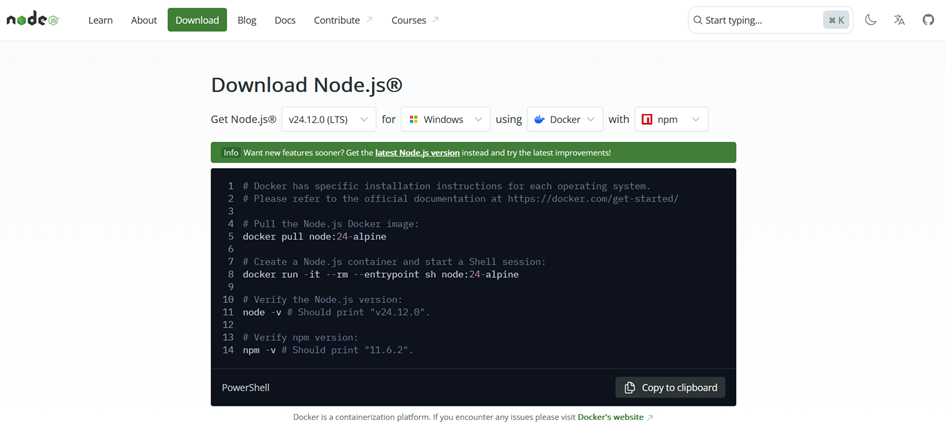
Task: Select the Download nav tab
Action: pos(197,20)
